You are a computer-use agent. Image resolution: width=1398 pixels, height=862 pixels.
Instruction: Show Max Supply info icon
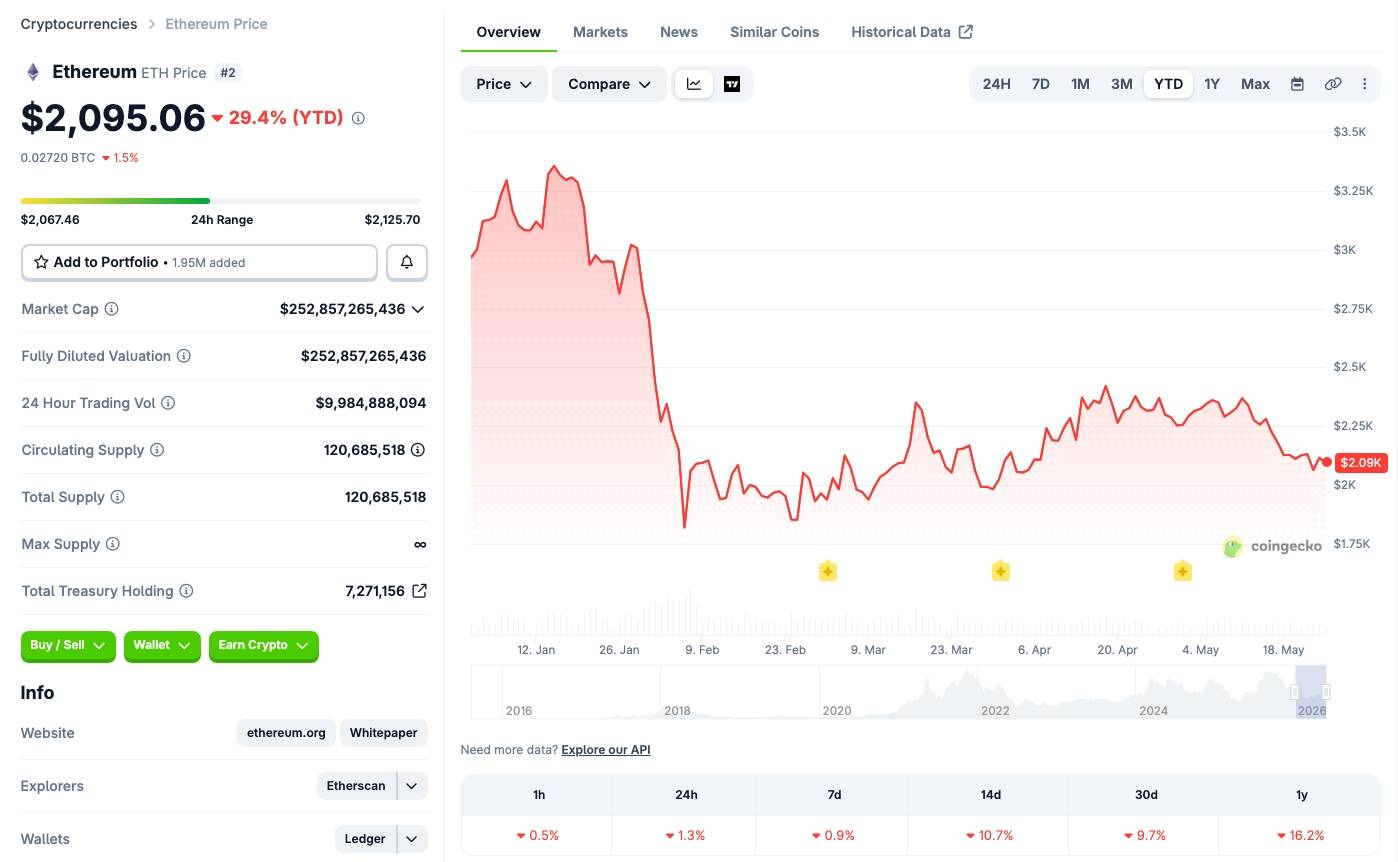pyautogui.click(x=112, y=544)
